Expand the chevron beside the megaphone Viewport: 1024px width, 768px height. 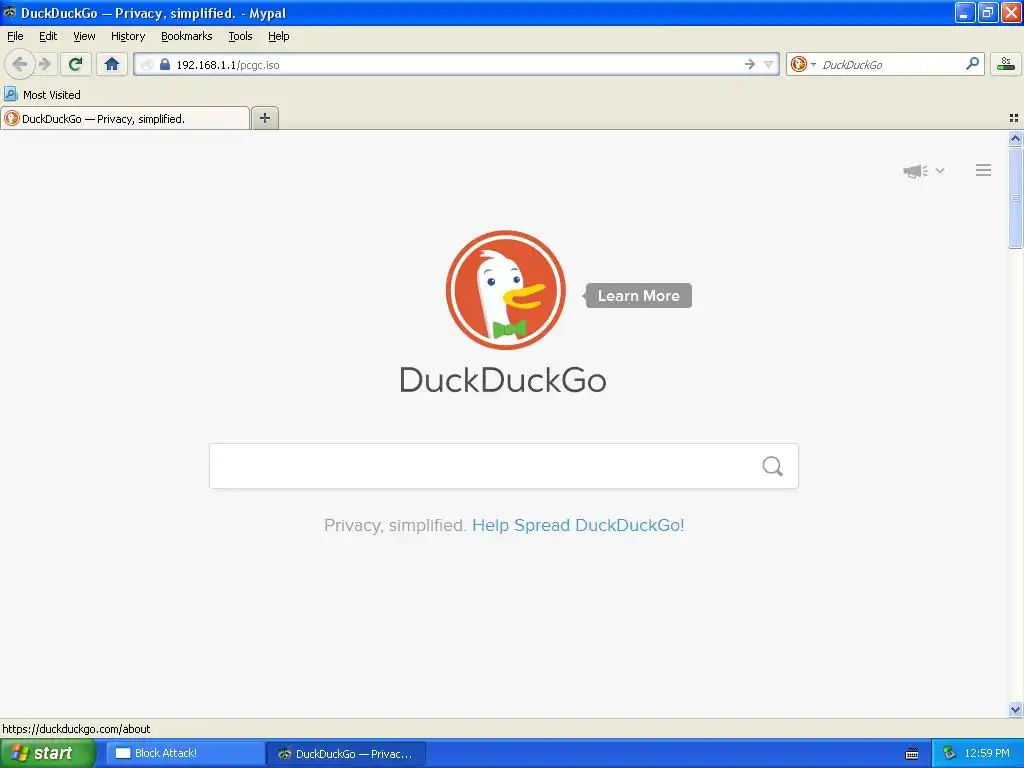click(940, 170)
